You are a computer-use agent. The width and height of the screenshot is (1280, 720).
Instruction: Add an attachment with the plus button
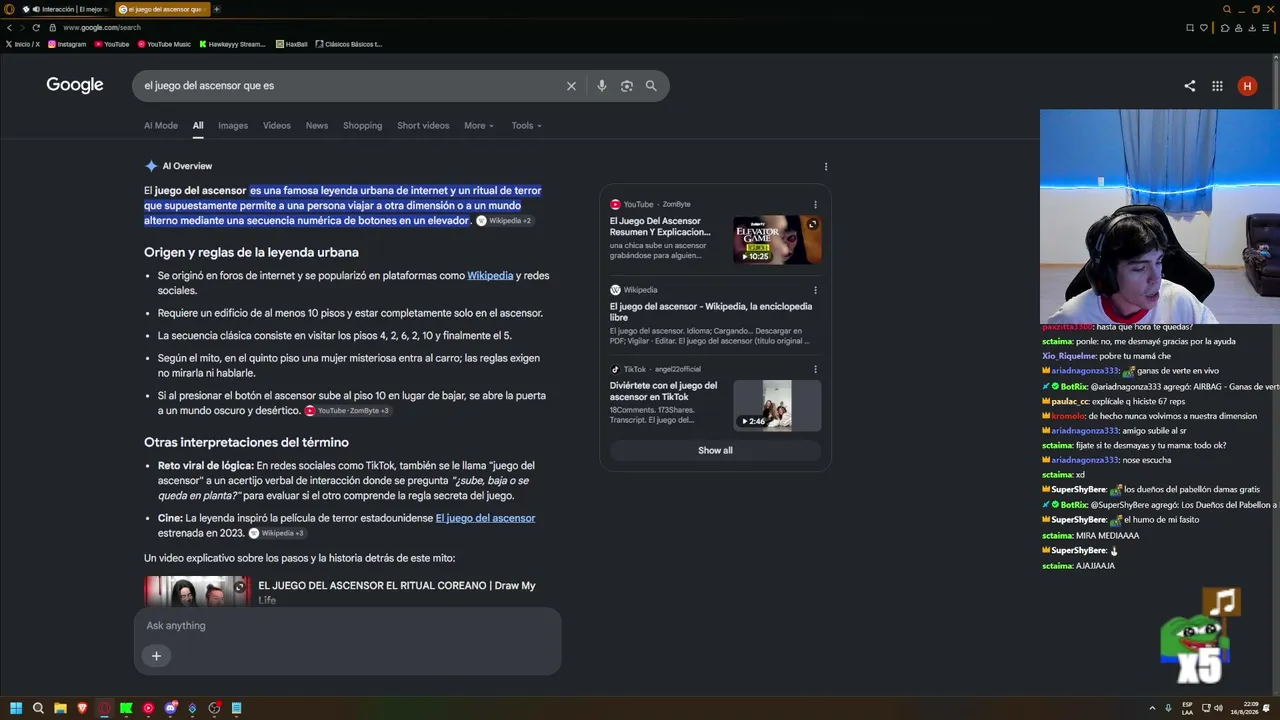[x=156, y=656]
